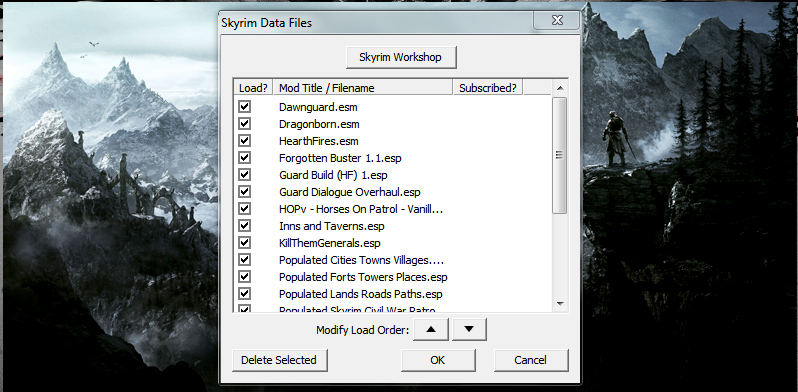798x392 pixels.
Task: Click the mod list scrollbar thumb
Action: point(560,155)
